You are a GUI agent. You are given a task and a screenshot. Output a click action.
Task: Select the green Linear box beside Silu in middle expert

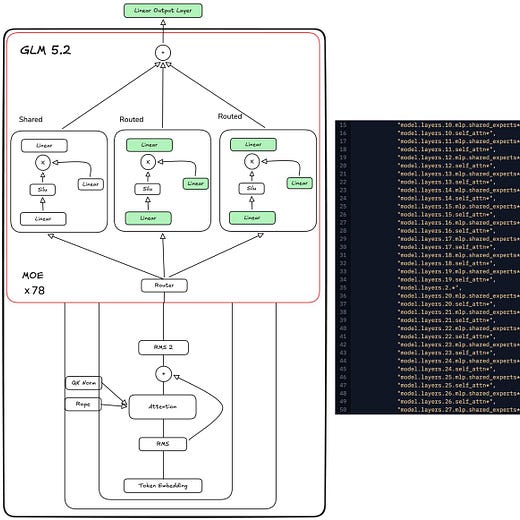tap(196, 184)
